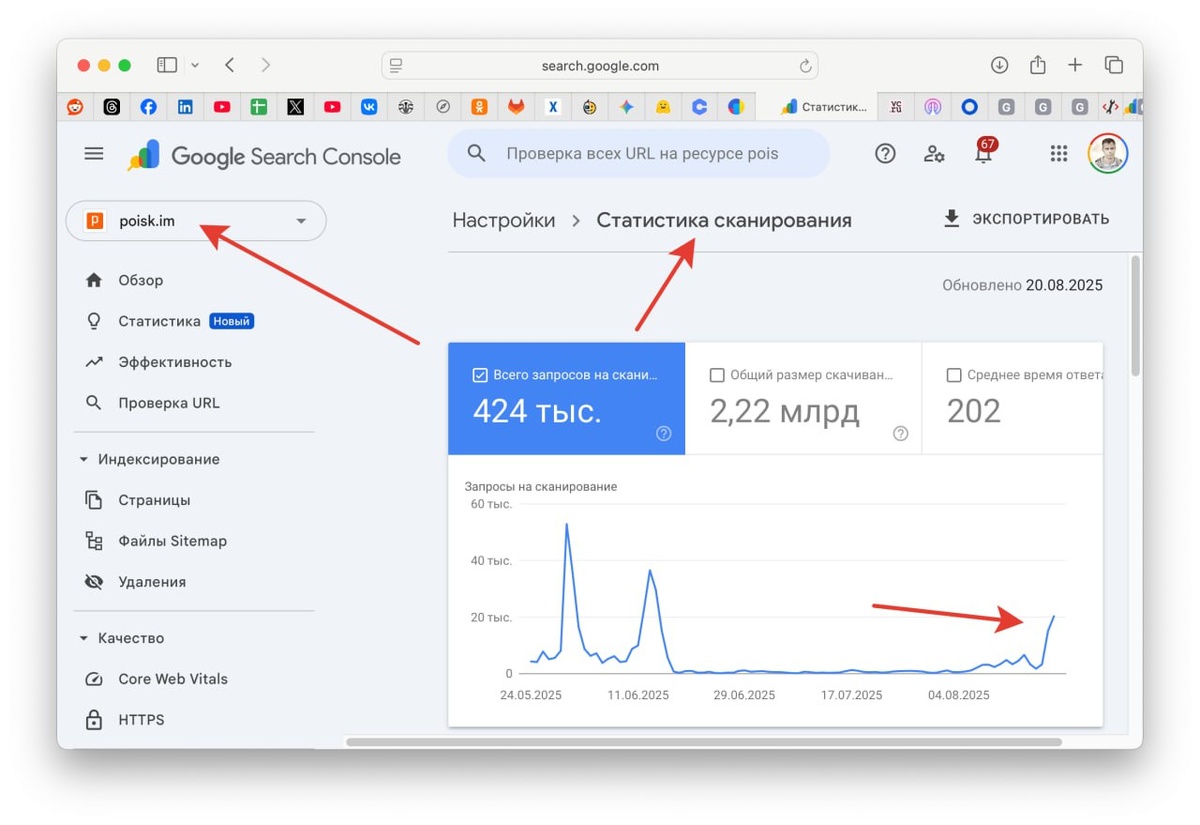Click the ЭКСПОРТИРОВАТЬ button

[x=1026, y=219]
